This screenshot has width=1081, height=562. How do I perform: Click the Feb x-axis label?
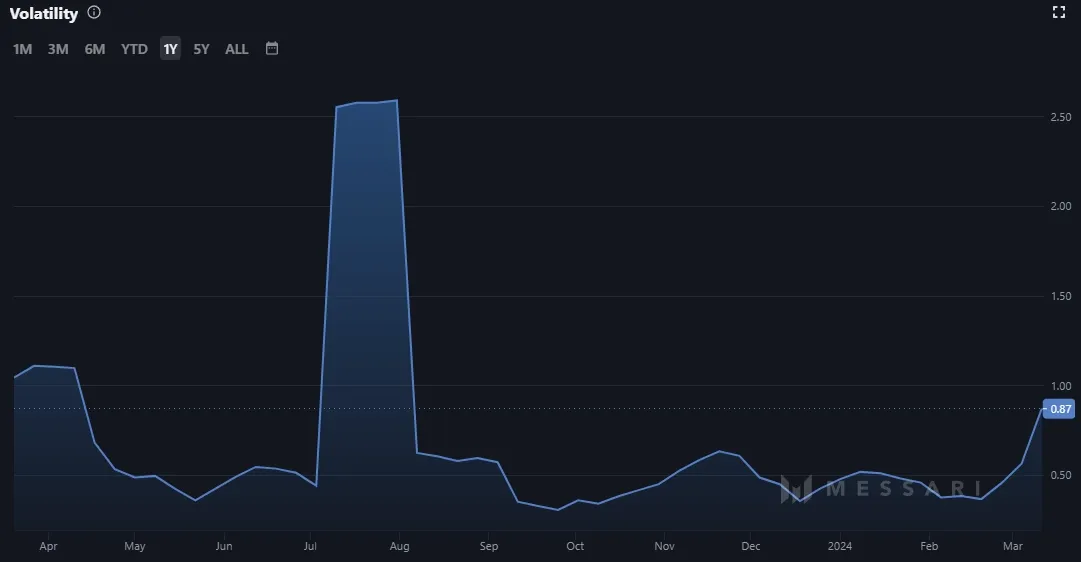[929, 546]
